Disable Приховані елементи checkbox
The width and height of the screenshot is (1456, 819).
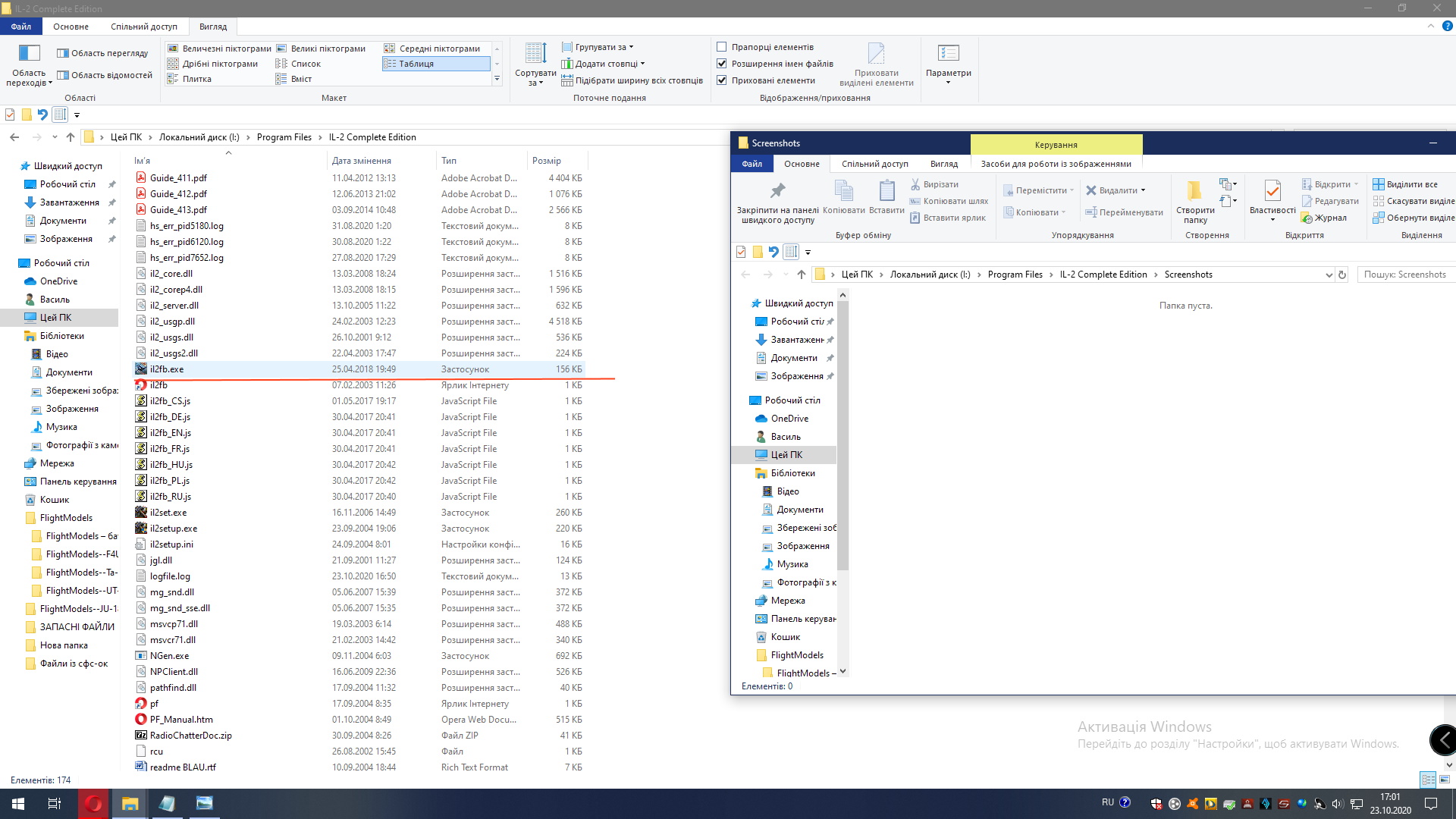(x=722, y=80)
